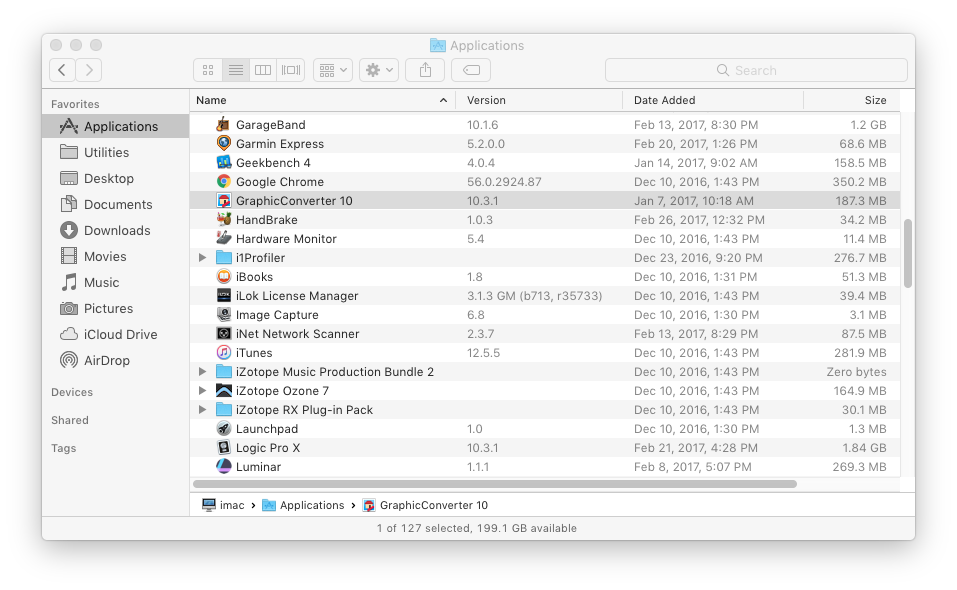
Task: Click imac in the path bar
Action: point(223,505)
